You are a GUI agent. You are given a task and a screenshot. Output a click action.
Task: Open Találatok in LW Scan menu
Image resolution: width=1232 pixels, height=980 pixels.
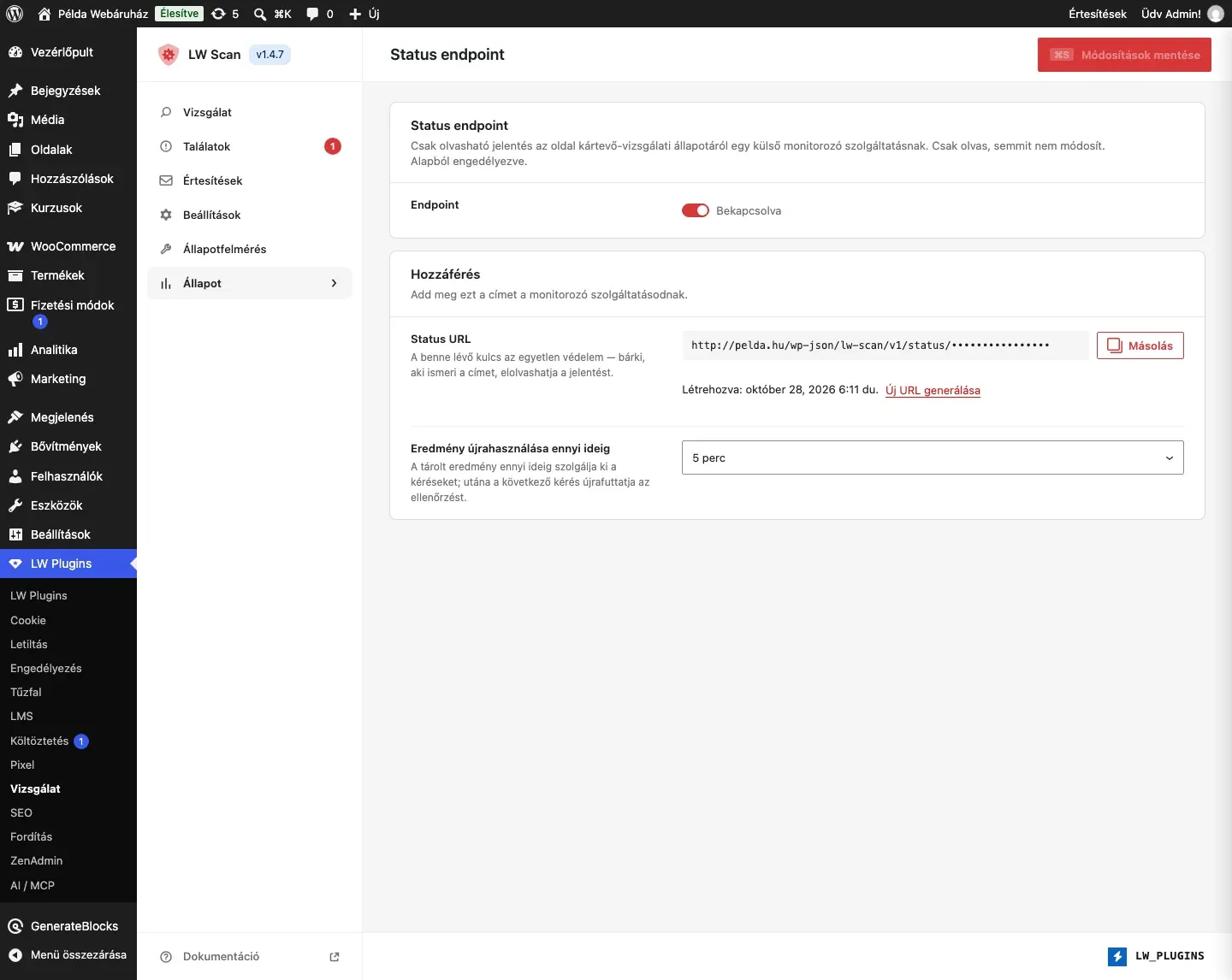[250, 146]
